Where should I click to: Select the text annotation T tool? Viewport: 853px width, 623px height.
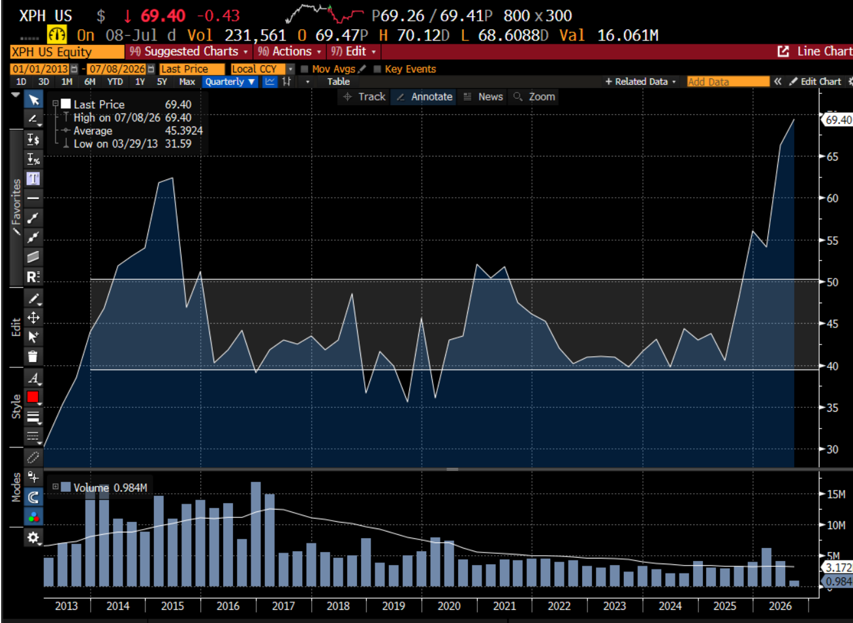pyautogui.click(x=33, y=178)
